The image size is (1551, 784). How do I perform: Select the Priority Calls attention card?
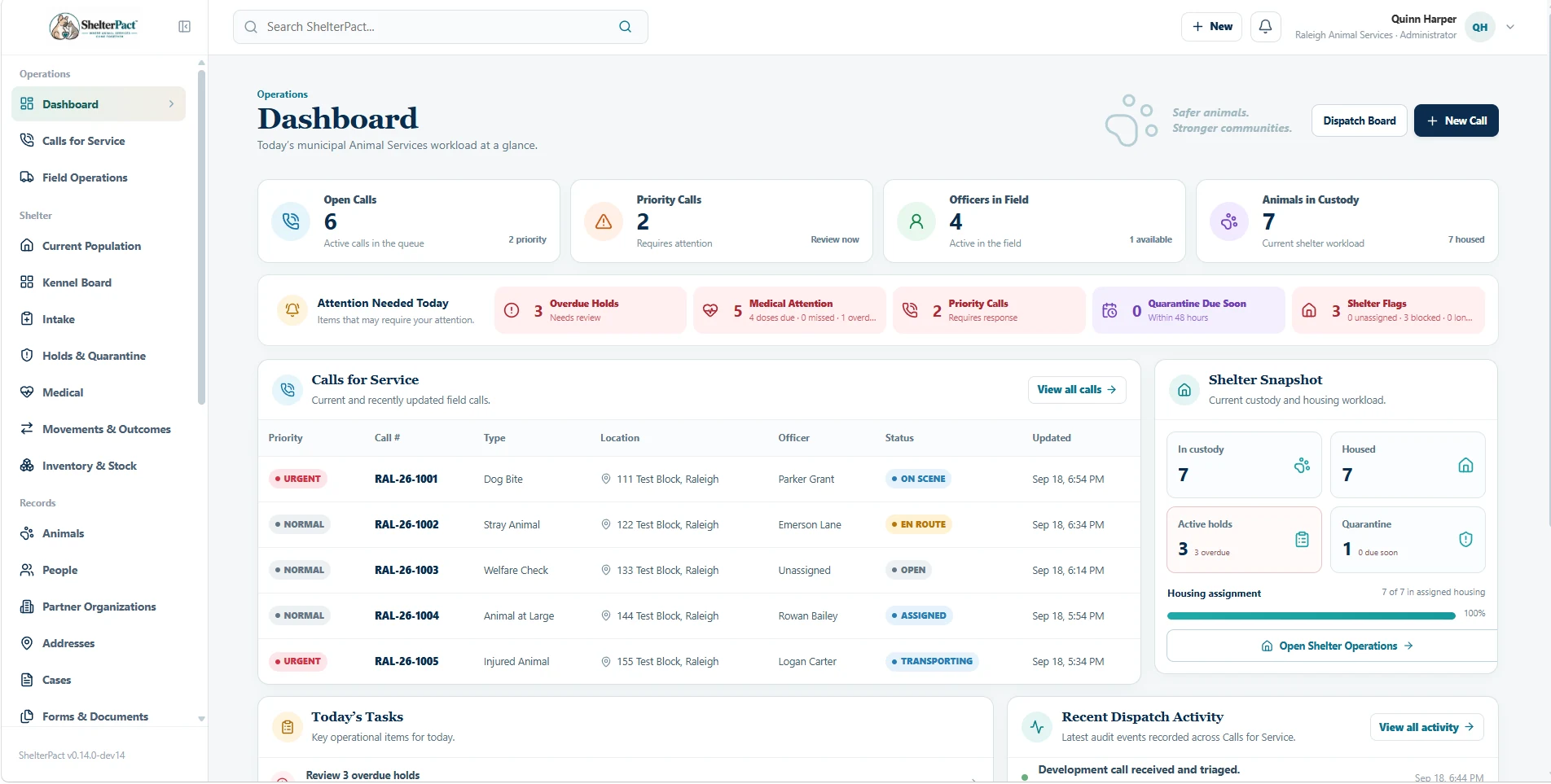pyautogui.click(x=989, y=310)
